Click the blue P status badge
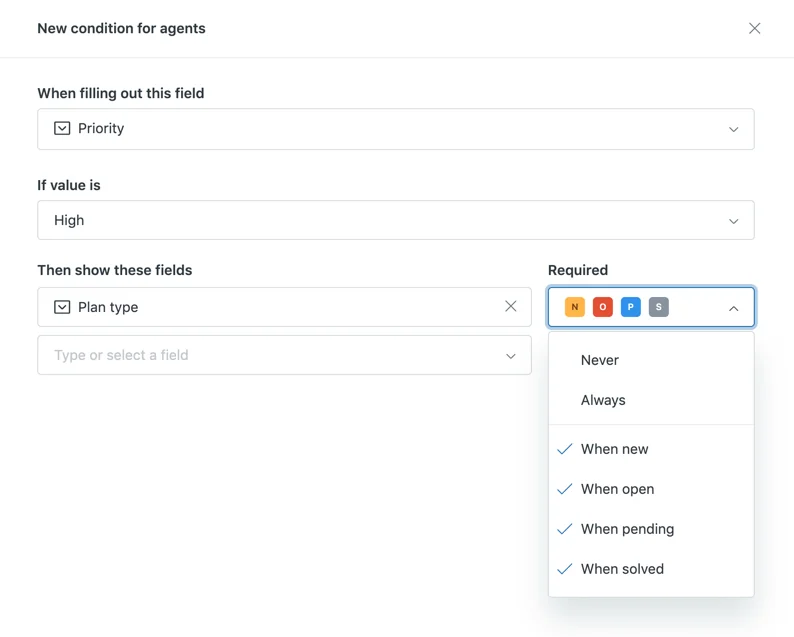Viewport: 794px width, 637px height. [630, 307]
